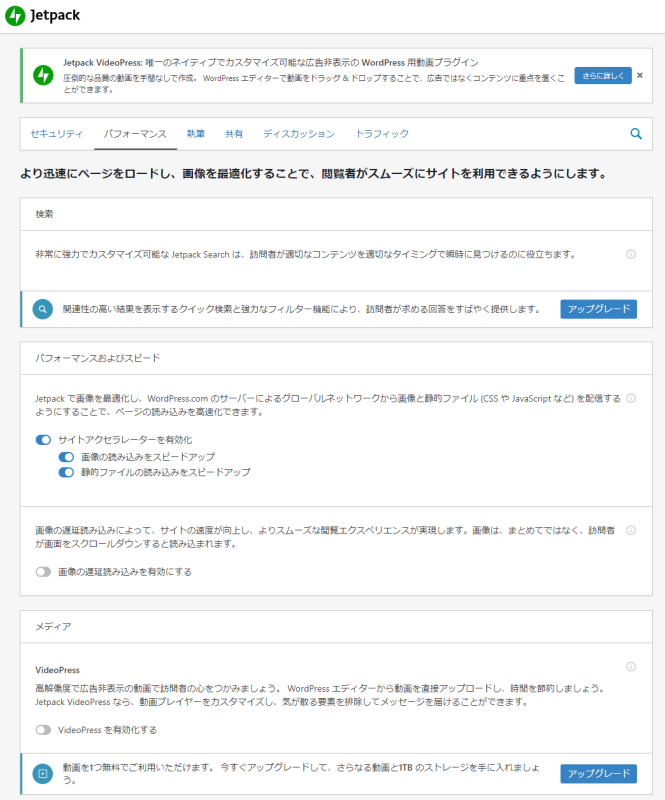The image size is (665, 800).
Task: Click info icon beside site accelerator description
Action: [x=631, y=398]
